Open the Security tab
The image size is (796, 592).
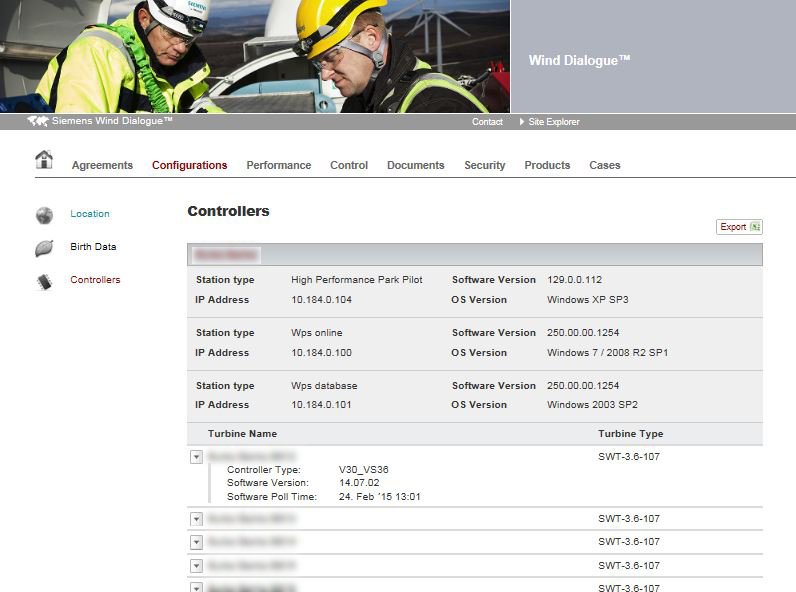pyautogui.click(x=485, y=166)
